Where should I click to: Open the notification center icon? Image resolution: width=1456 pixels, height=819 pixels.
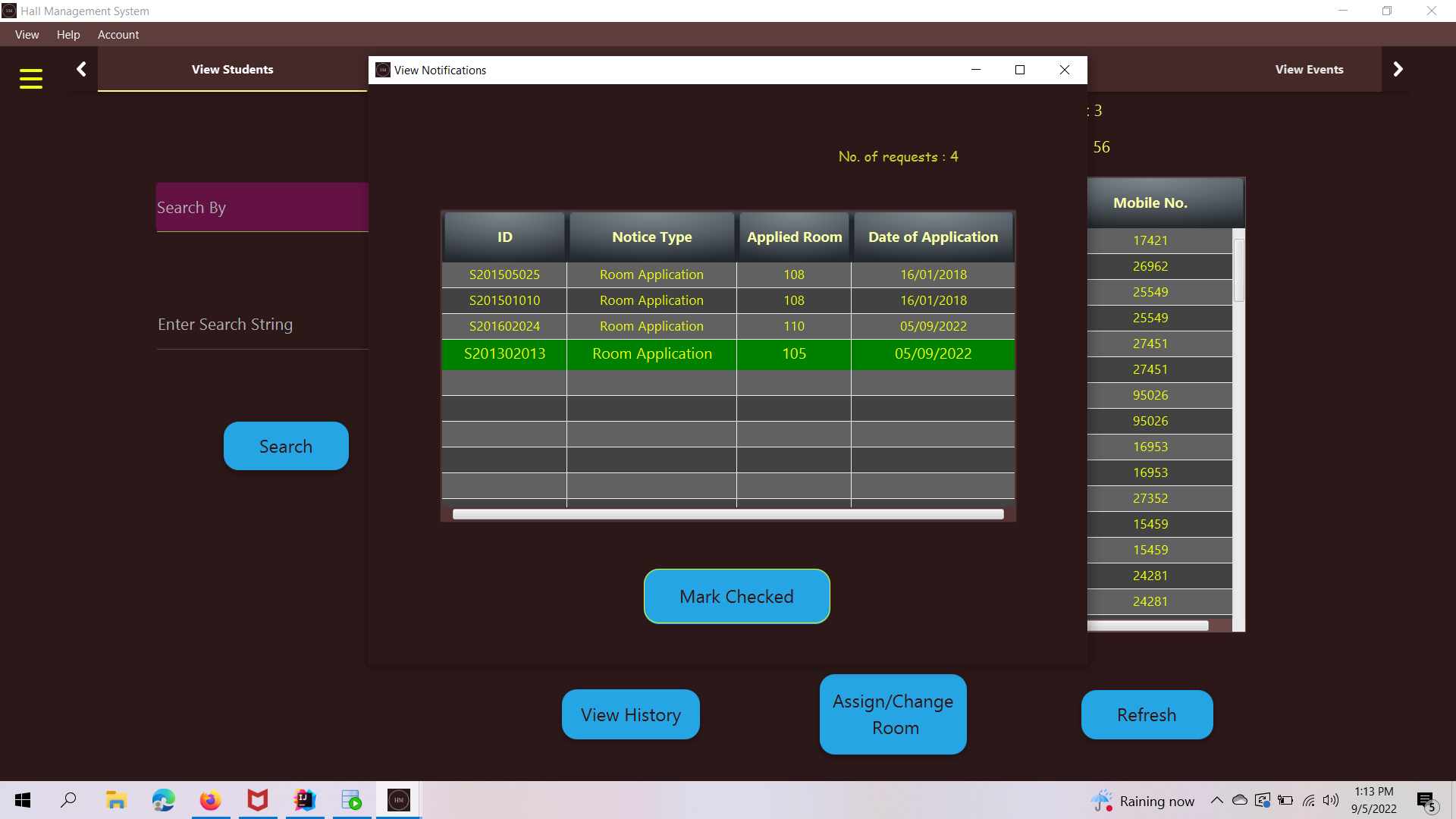[1426, 801]
